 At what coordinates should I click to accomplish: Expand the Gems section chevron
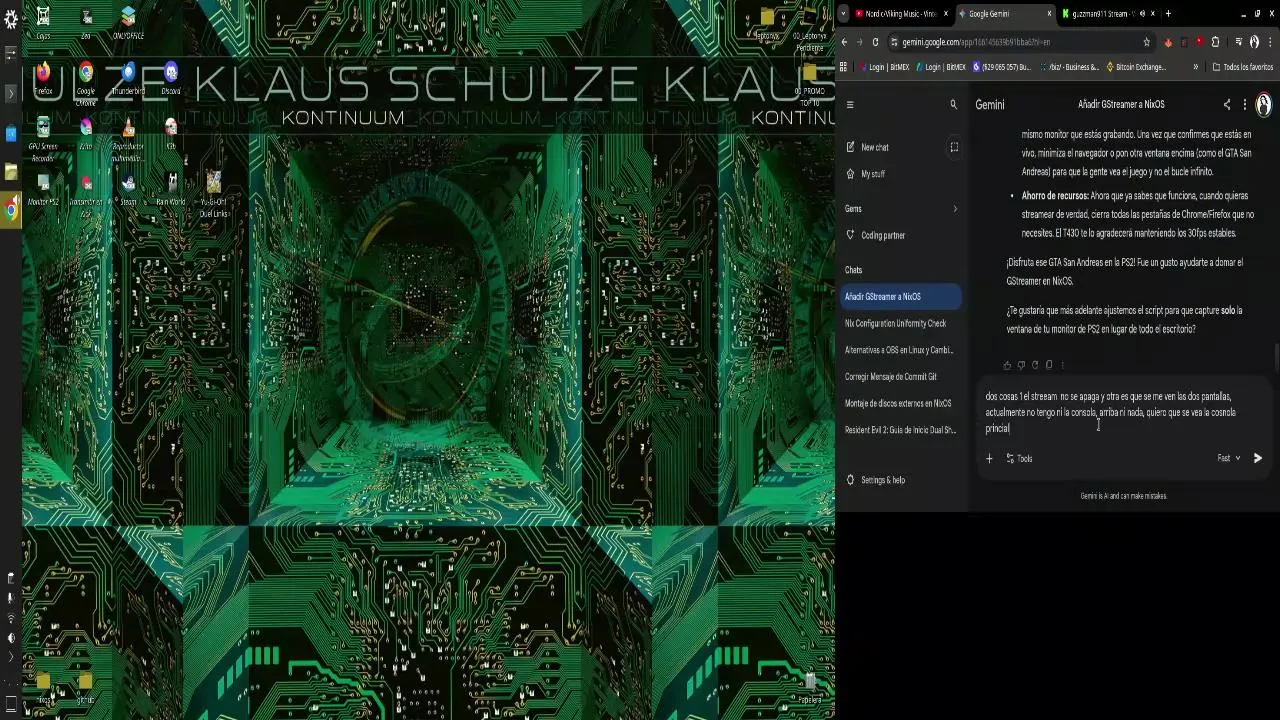pos(954,209)
